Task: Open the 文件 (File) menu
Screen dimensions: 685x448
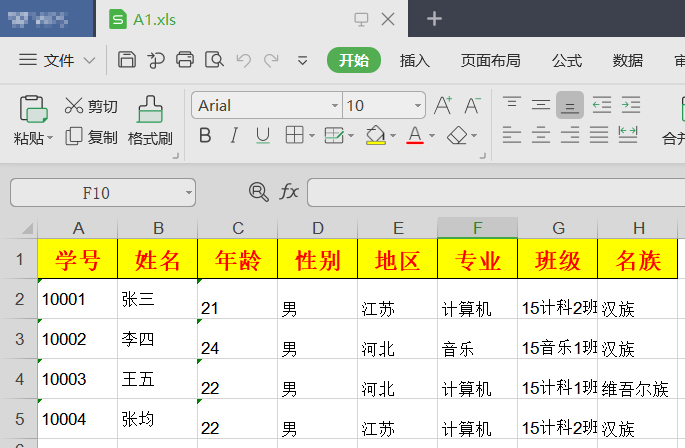Action: (46, 60)
